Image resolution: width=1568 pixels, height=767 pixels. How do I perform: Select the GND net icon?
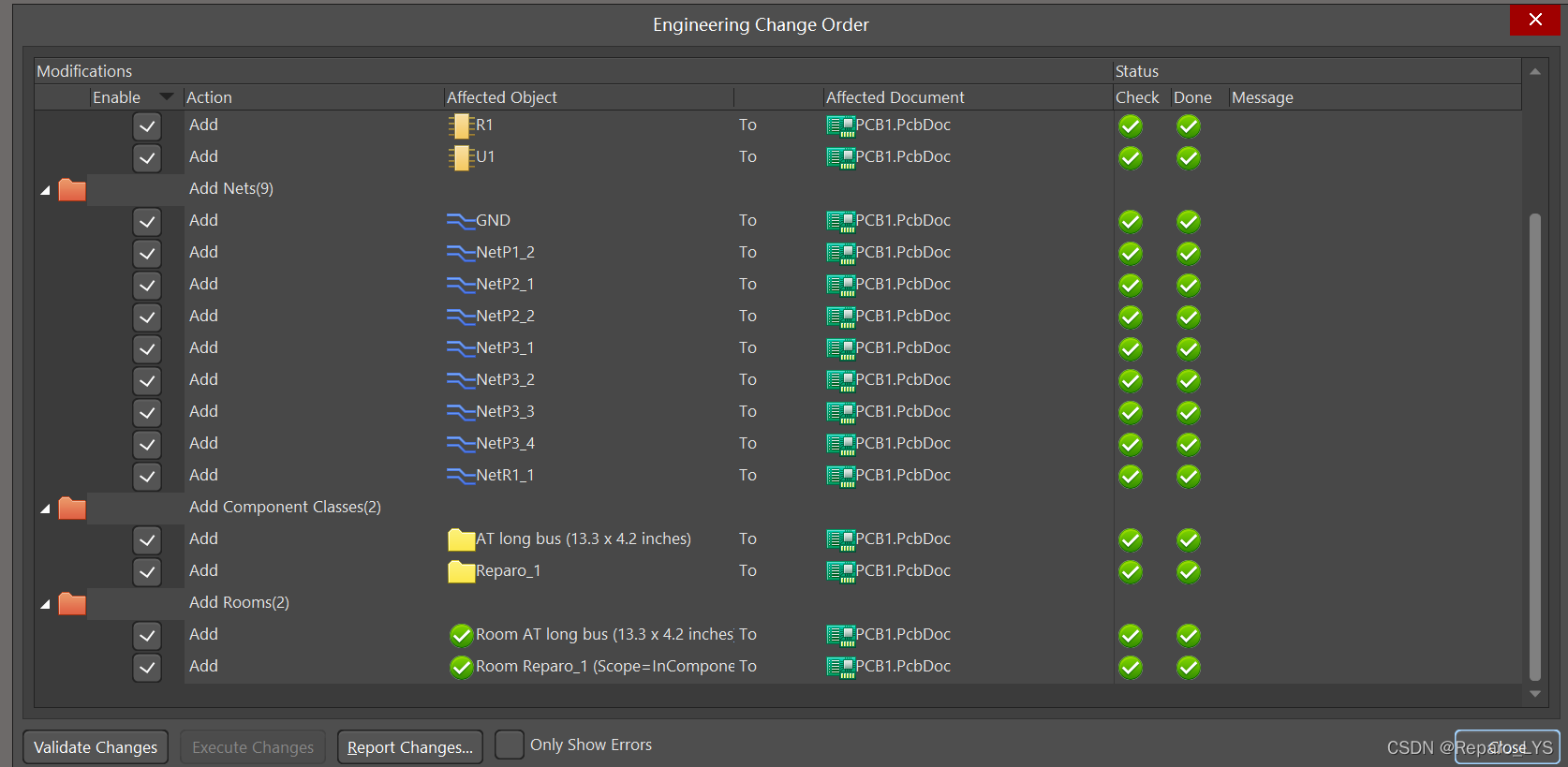click(x=460, y=221)
